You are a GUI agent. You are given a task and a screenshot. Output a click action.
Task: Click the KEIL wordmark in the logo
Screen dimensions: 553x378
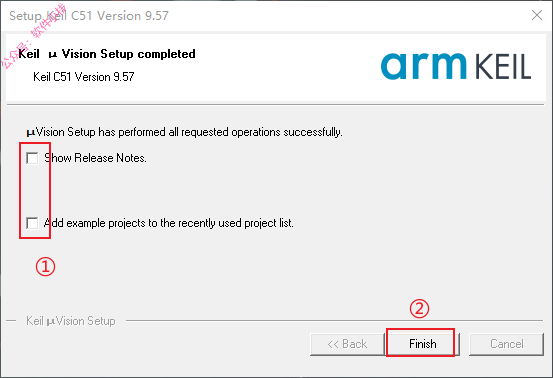coord(503,67)
